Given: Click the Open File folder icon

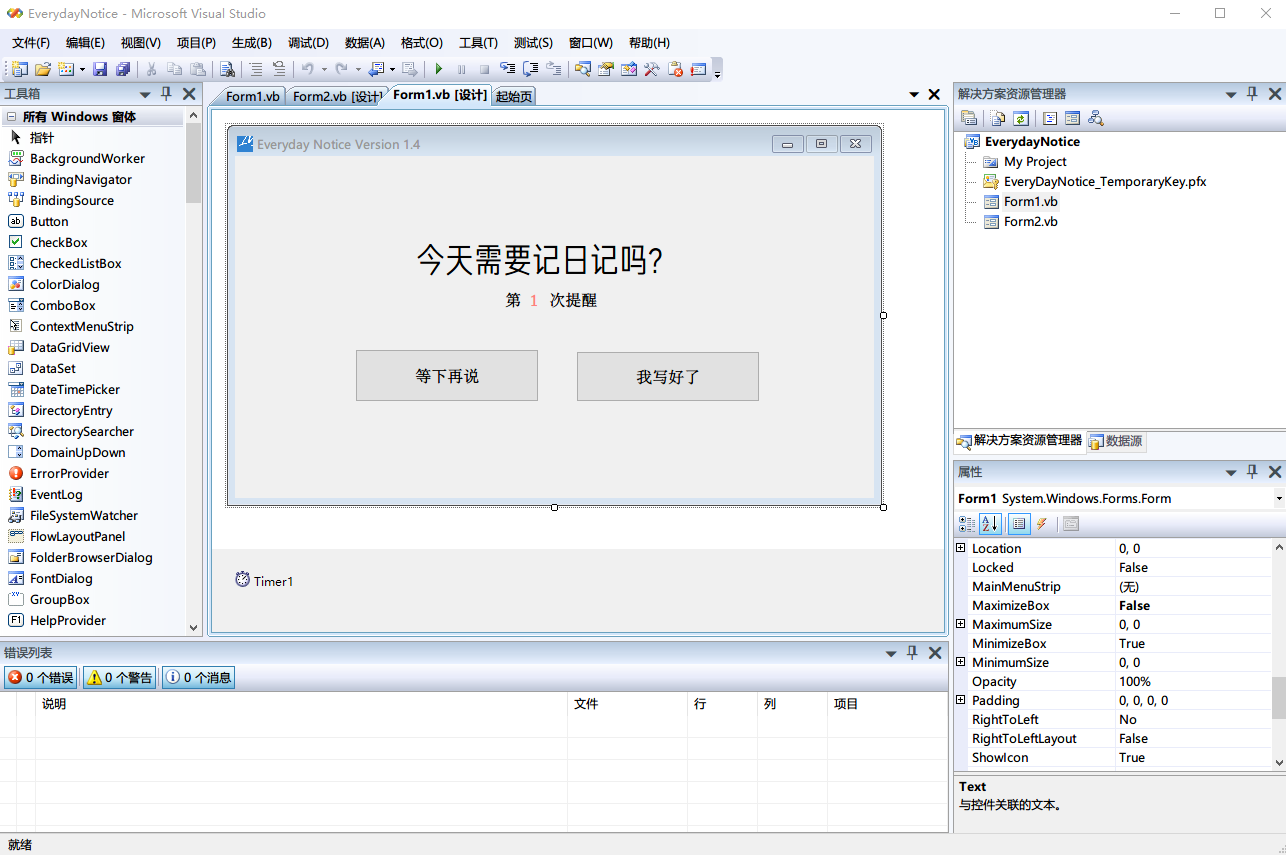Looking at the screenshot, I should pyautogui.click(x=42, y=69).
